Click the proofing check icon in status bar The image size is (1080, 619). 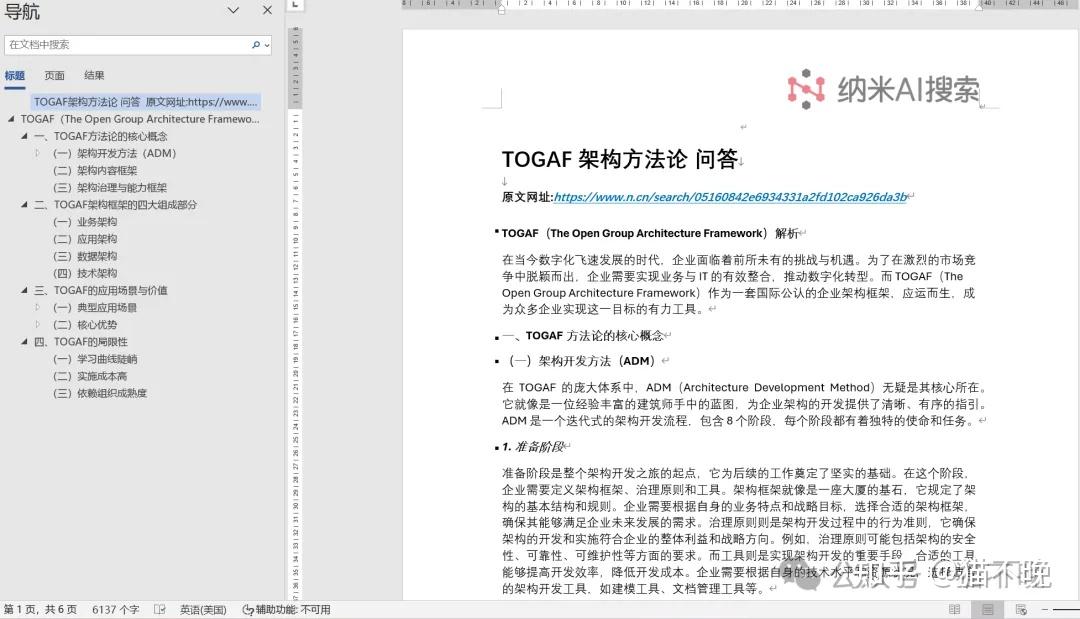tap(160, 609)
